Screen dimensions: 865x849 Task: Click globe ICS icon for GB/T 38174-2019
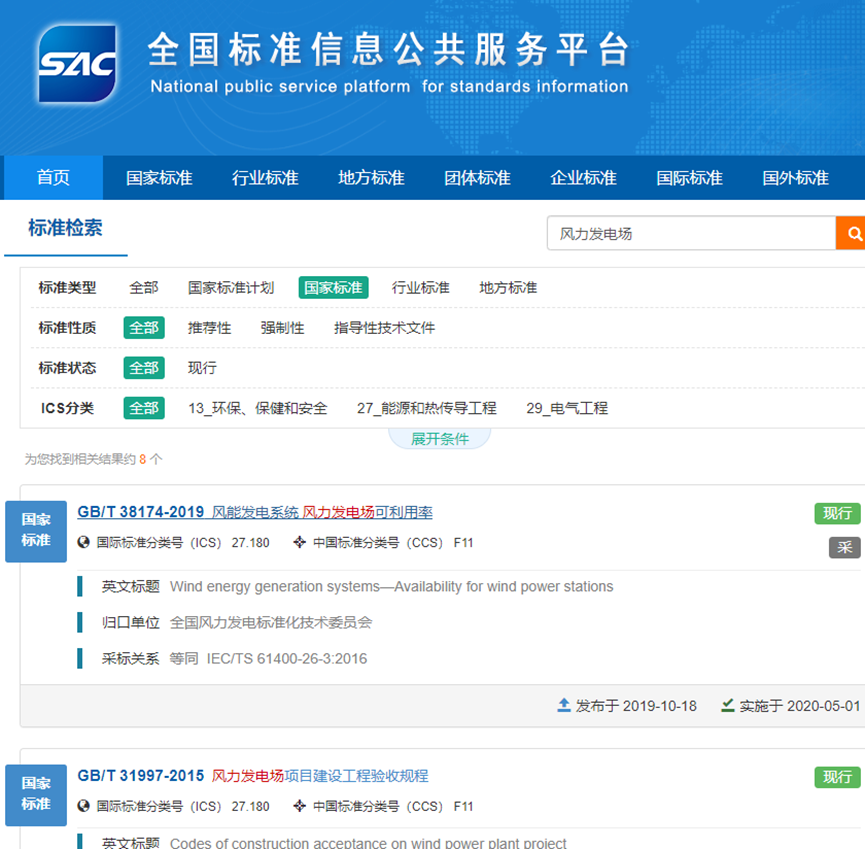pyautogui.click(x=83, y=542)
